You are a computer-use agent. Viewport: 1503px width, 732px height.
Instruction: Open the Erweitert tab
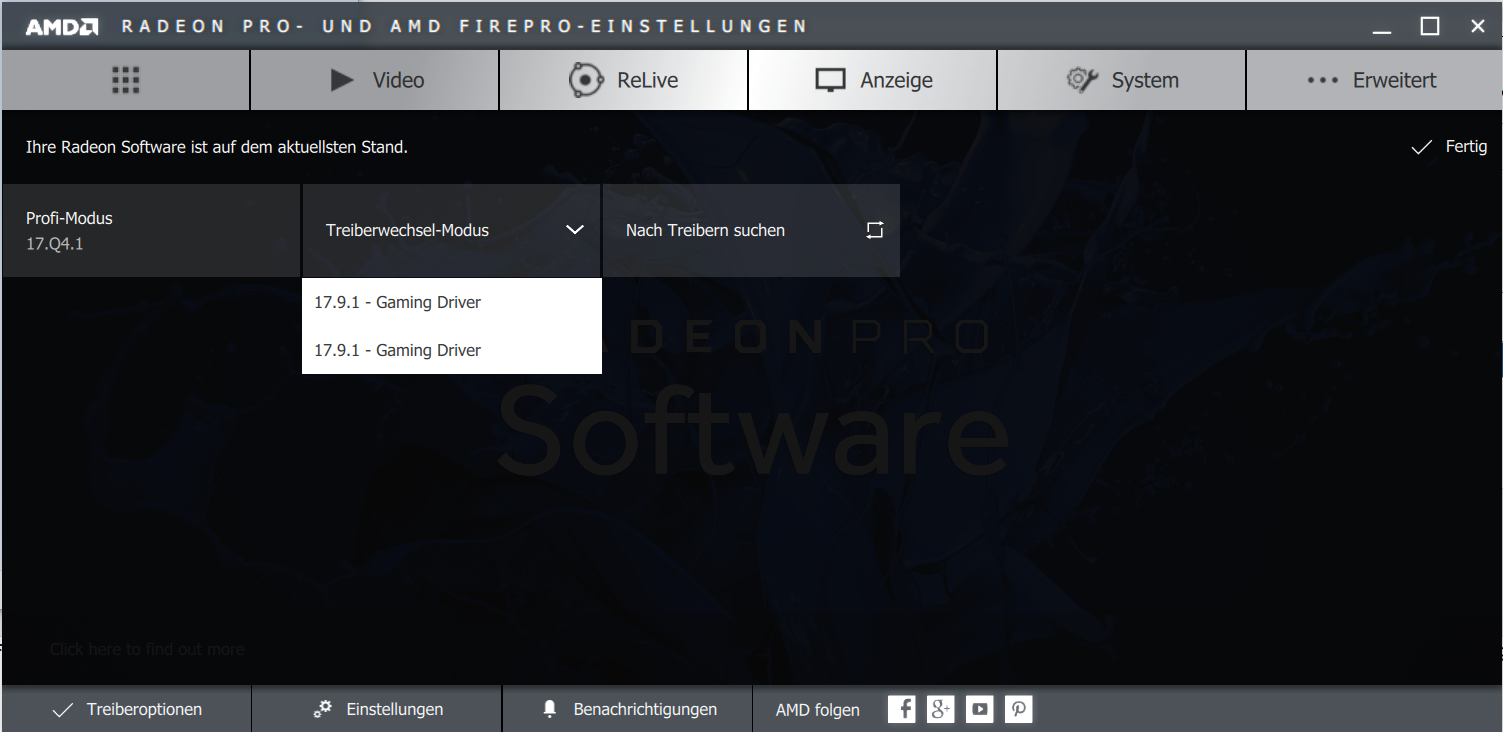click(1373, 80)
